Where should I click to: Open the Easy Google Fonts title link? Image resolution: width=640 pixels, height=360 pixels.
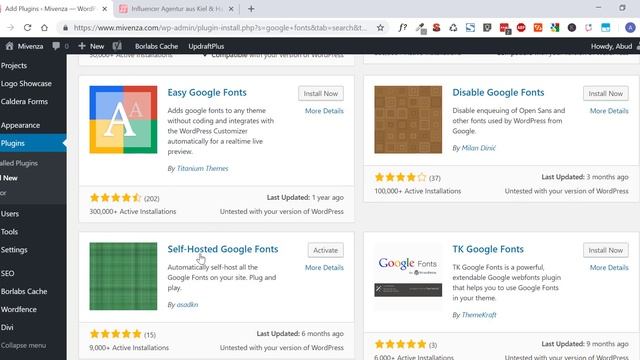point(207,93)
